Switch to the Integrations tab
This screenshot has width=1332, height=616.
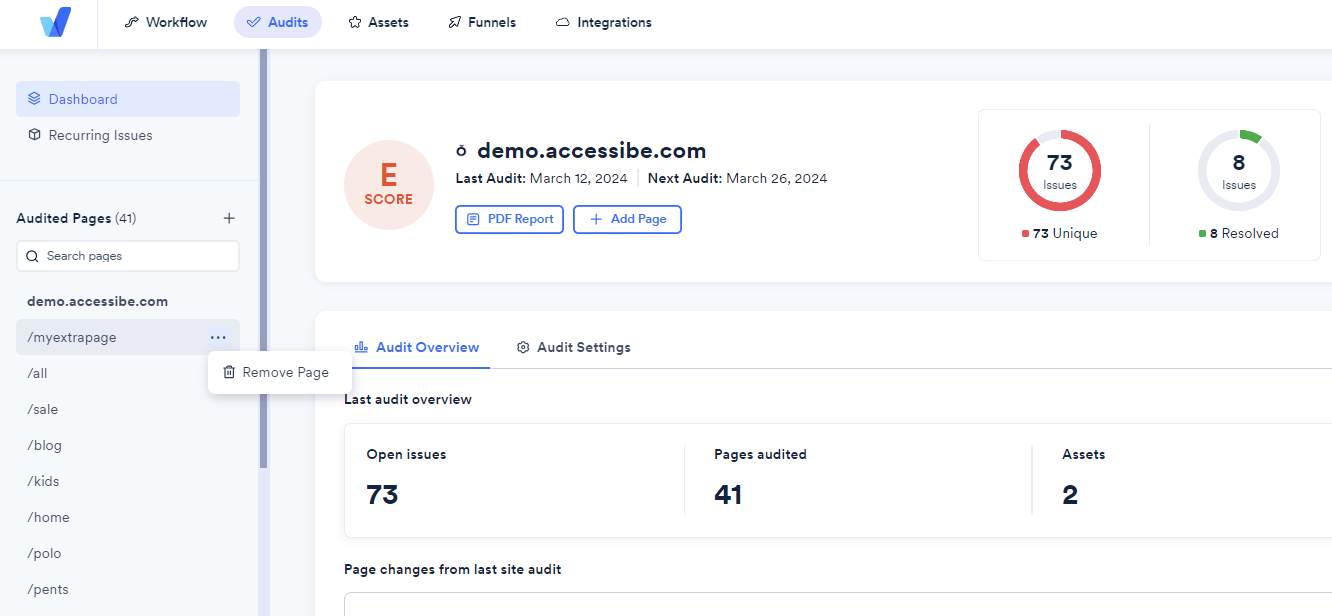(x=604, y=22)
